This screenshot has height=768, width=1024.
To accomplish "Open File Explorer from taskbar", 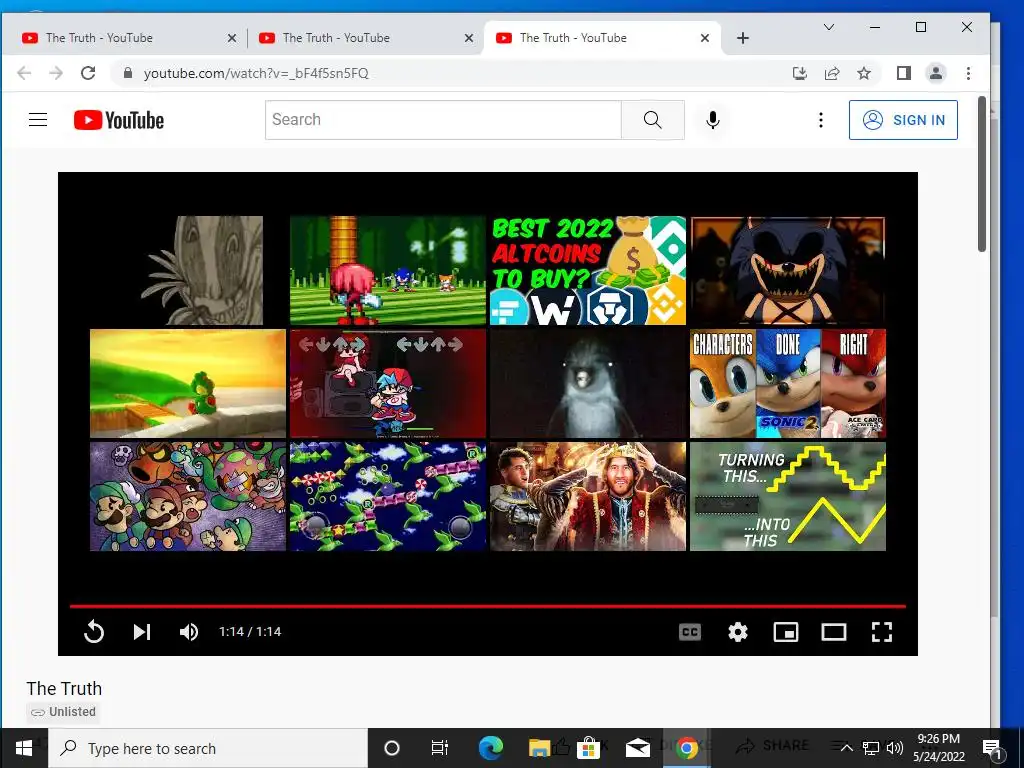I will (x=539, y=748).
